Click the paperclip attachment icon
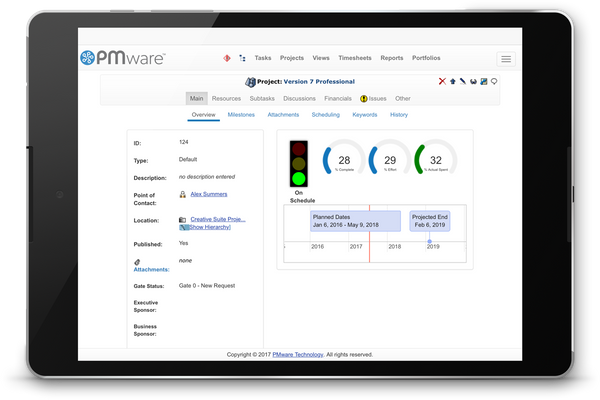This screenshot has width=600, height=400. [137, 262]
